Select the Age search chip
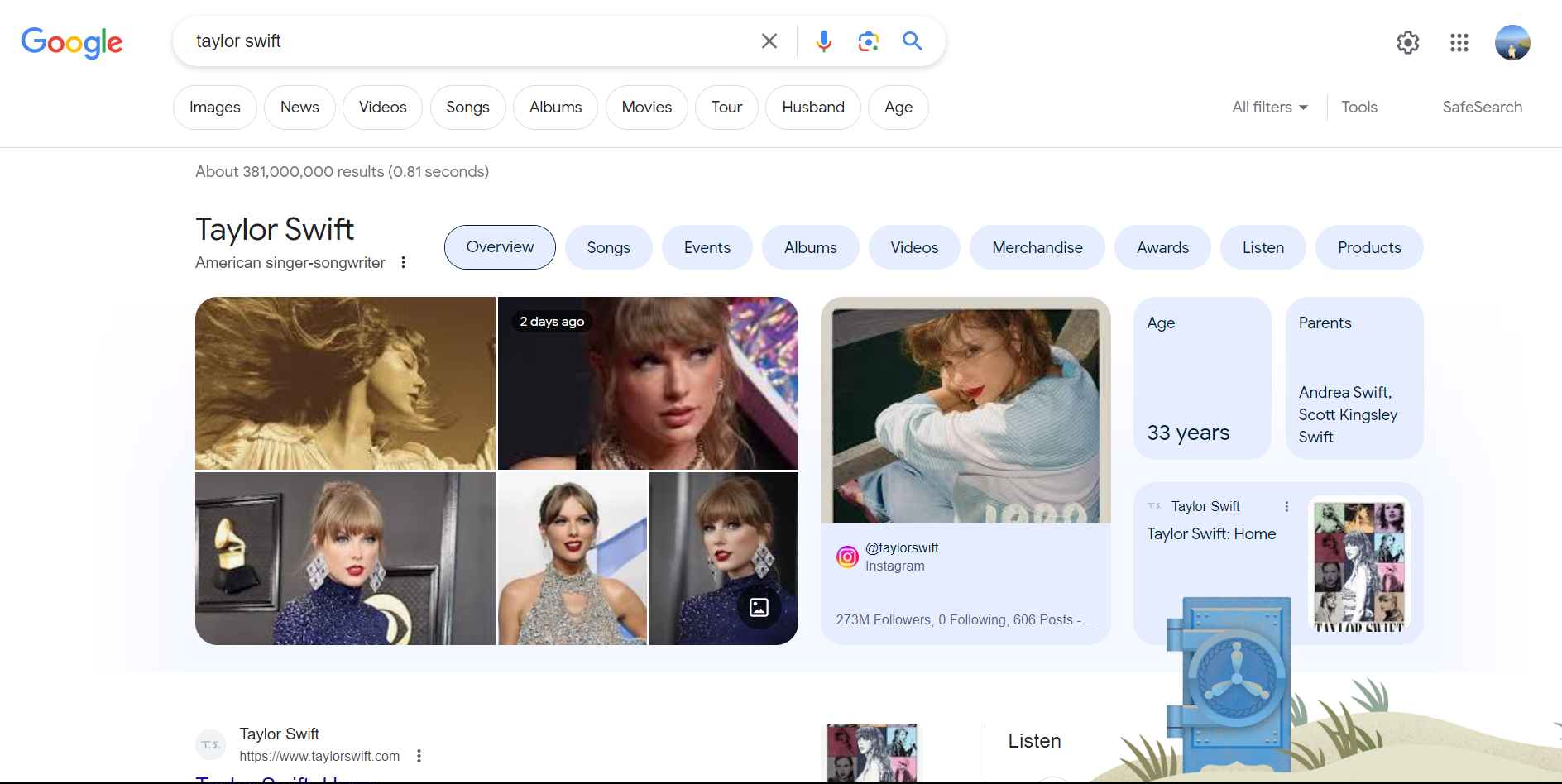Image resolution: width=1562 pixels, height=784 pixels. [898, 108]
